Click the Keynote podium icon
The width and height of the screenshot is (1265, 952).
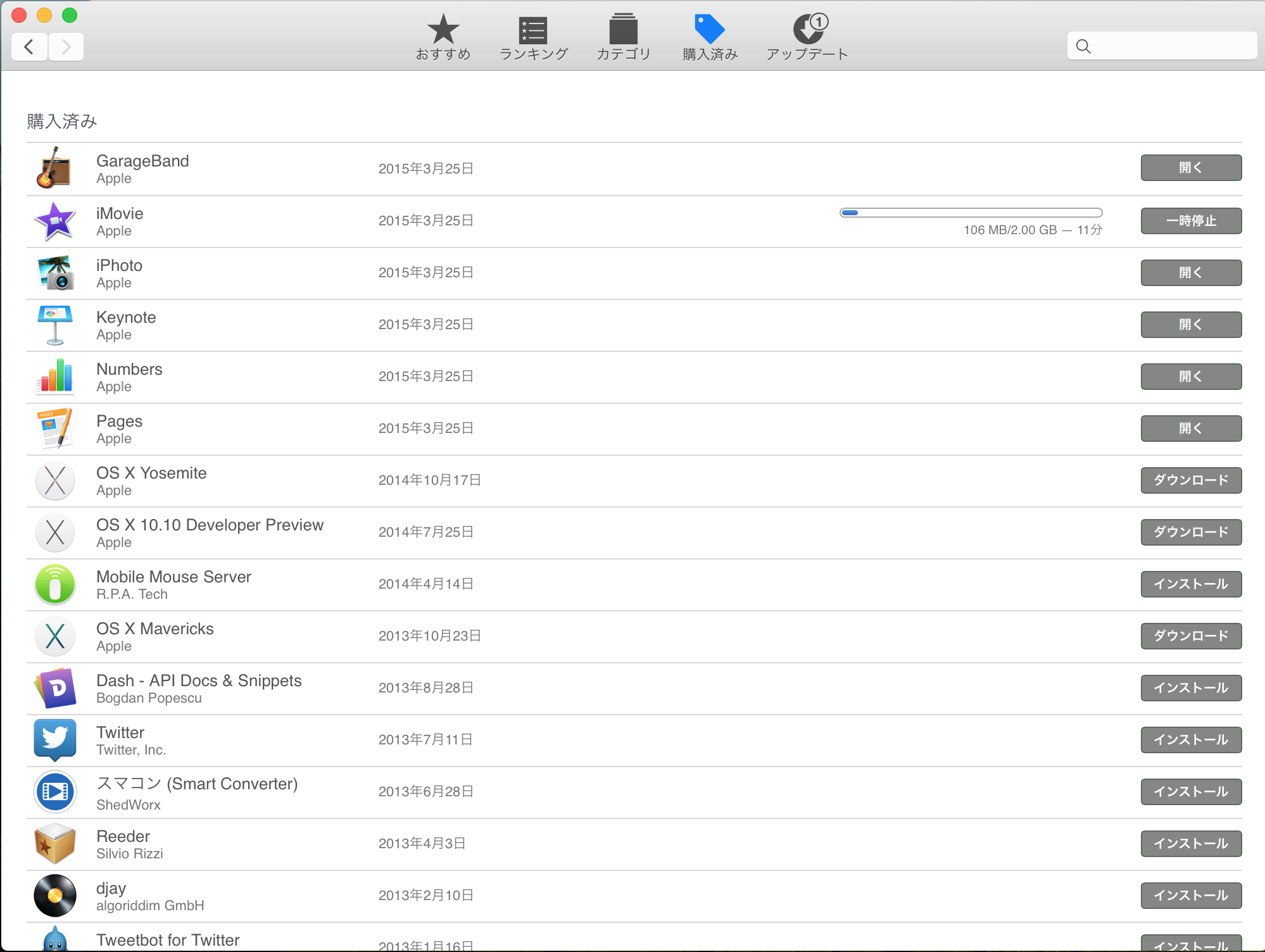pos(54,324)
